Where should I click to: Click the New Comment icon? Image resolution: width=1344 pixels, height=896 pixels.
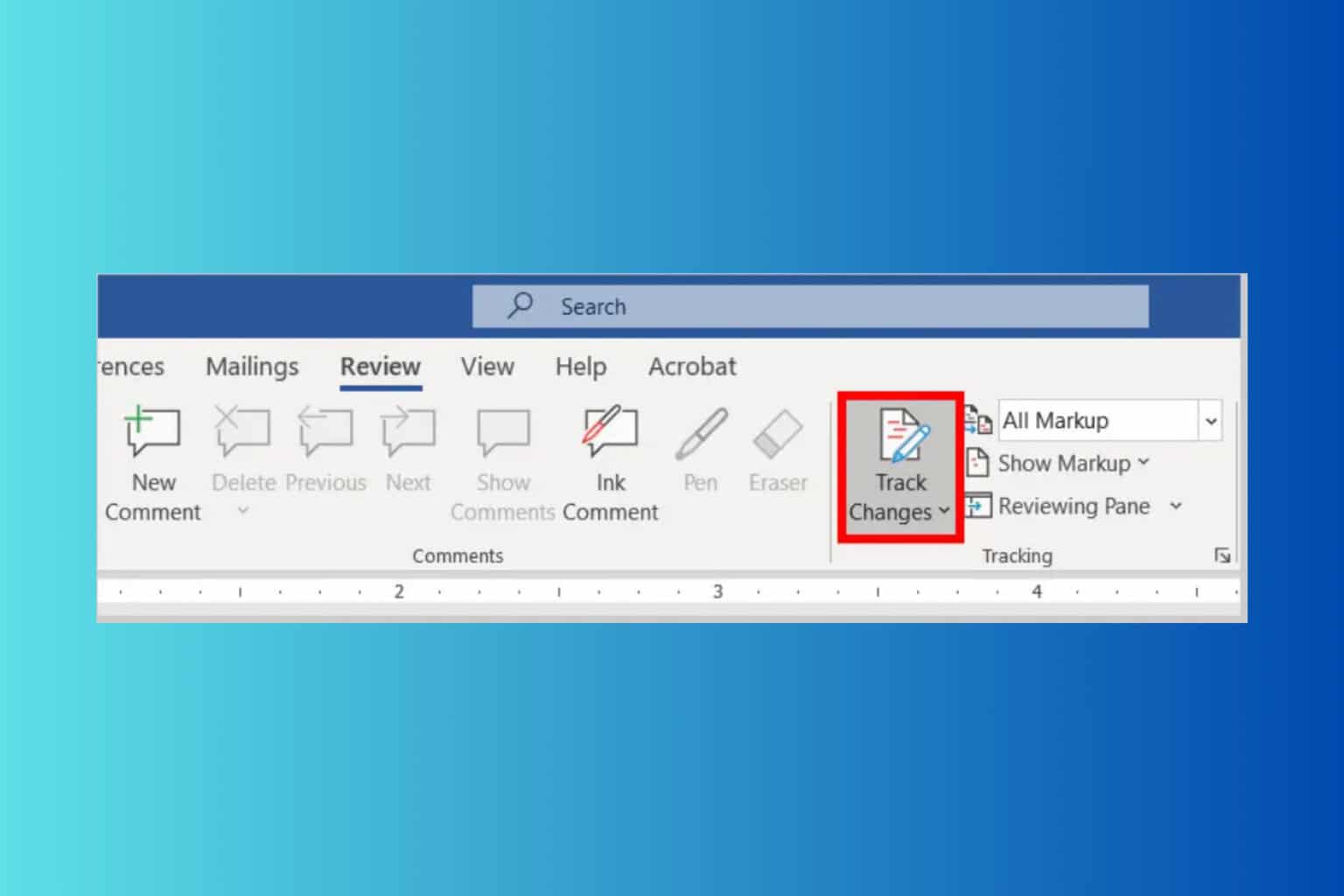[153, 433]
